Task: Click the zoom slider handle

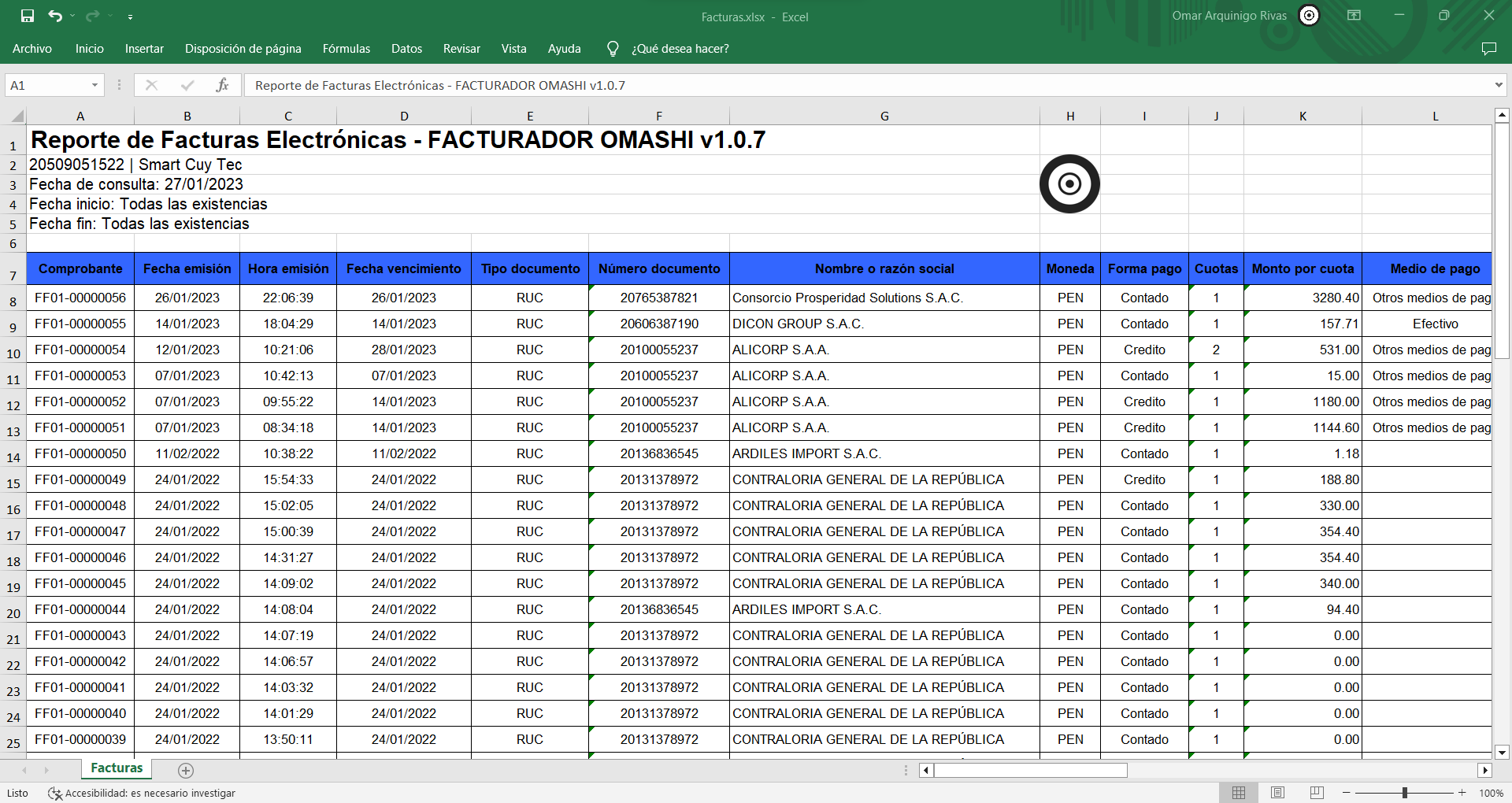Action: coord(1405,793)
